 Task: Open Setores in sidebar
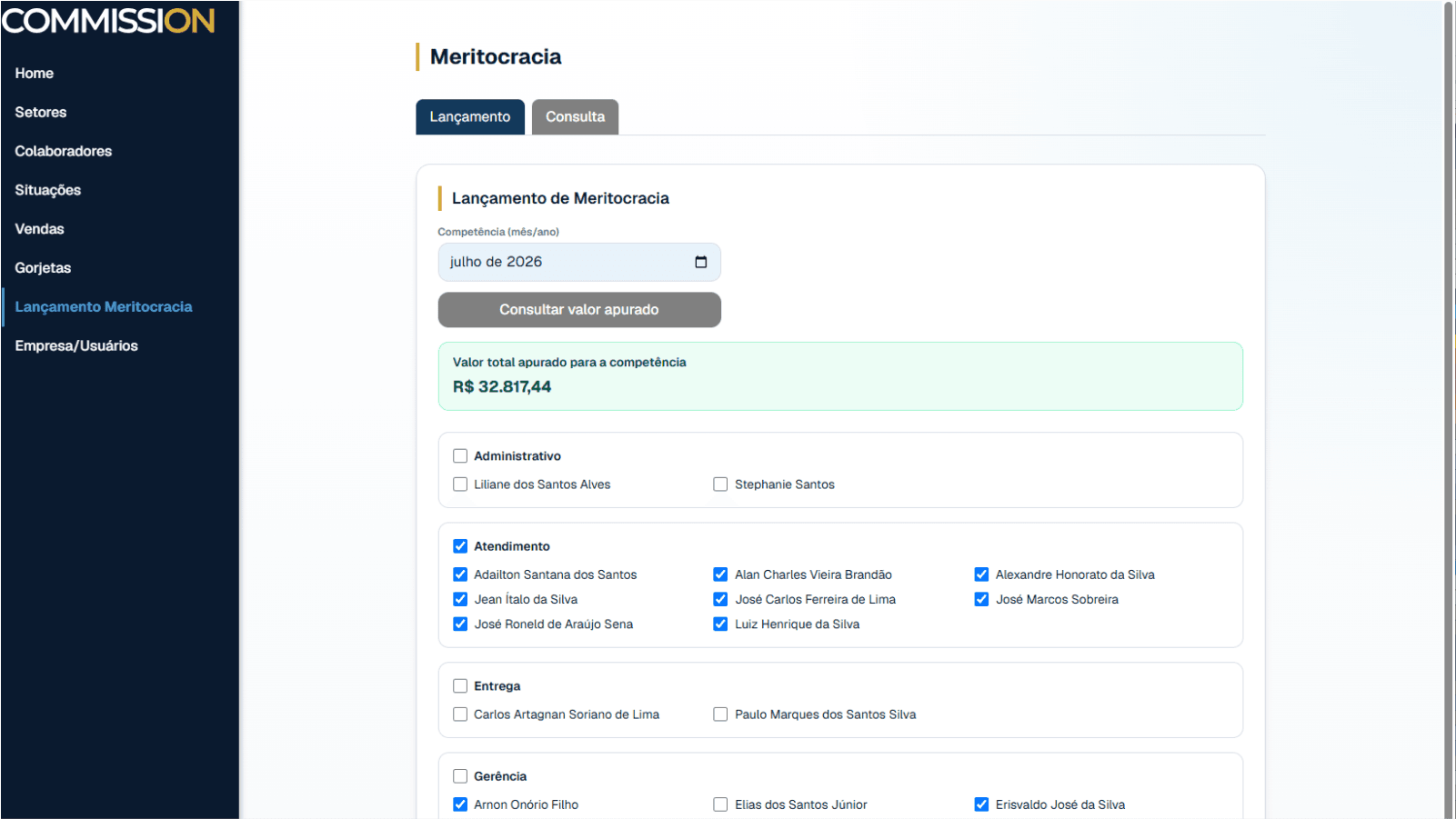(41, 113)
